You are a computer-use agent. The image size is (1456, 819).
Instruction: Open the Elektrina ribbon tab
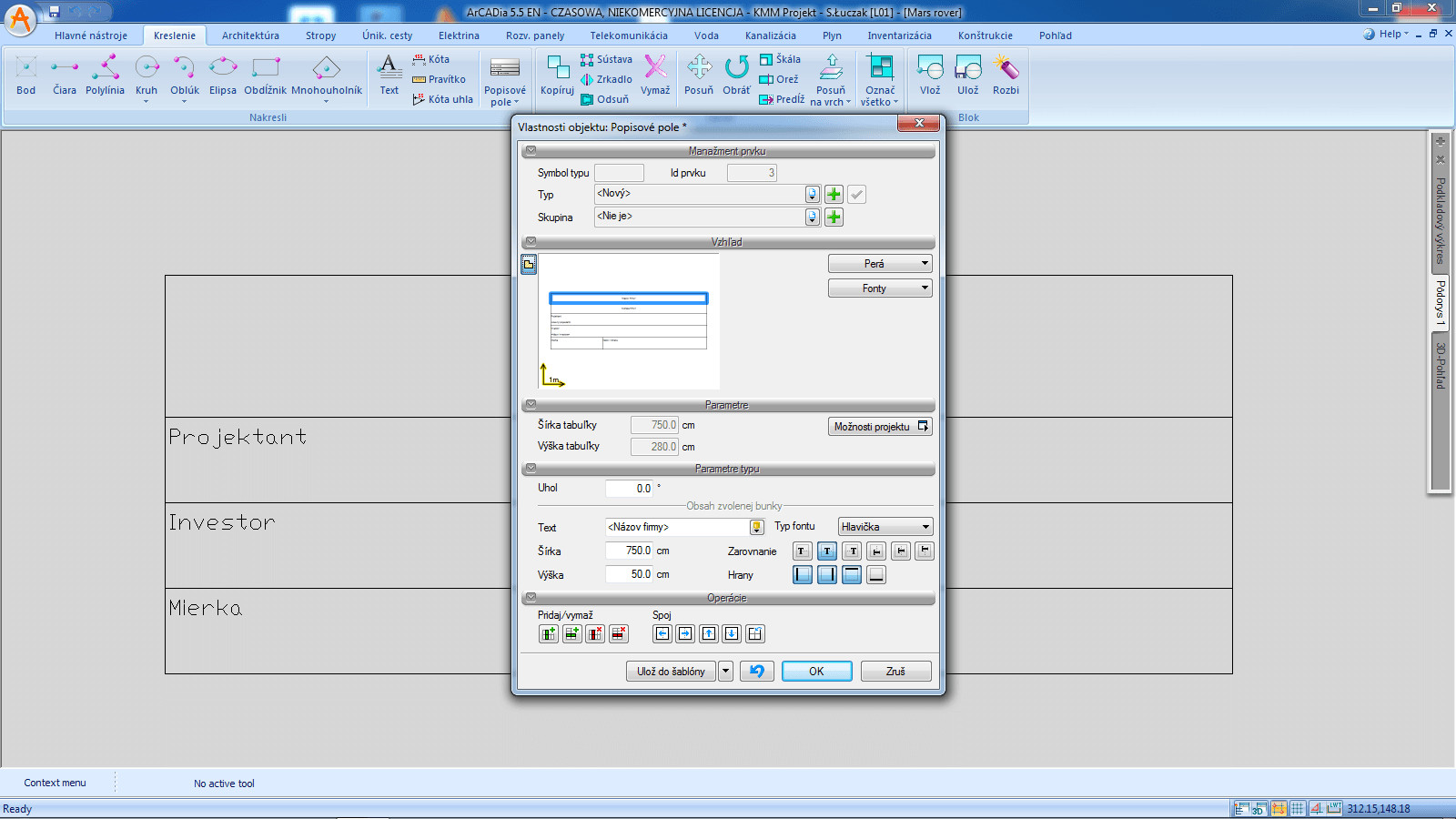pyautogui.click(x=459, y=35)
